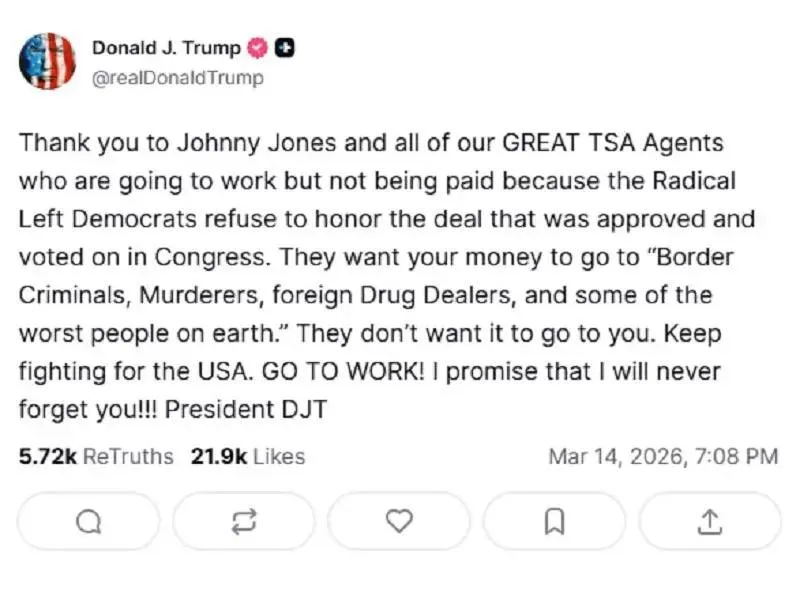Click the plus badge beside the verified checkmark
Screen dimensions: 800x596
click(283, 45)
